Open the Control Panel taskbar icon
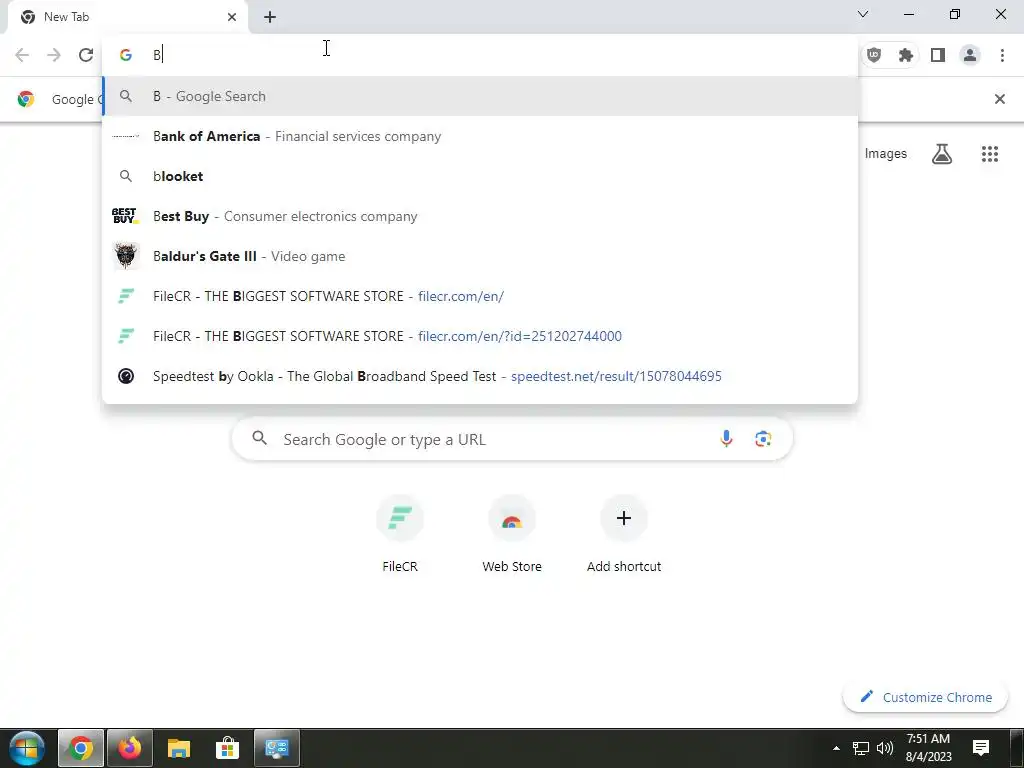 277,748
